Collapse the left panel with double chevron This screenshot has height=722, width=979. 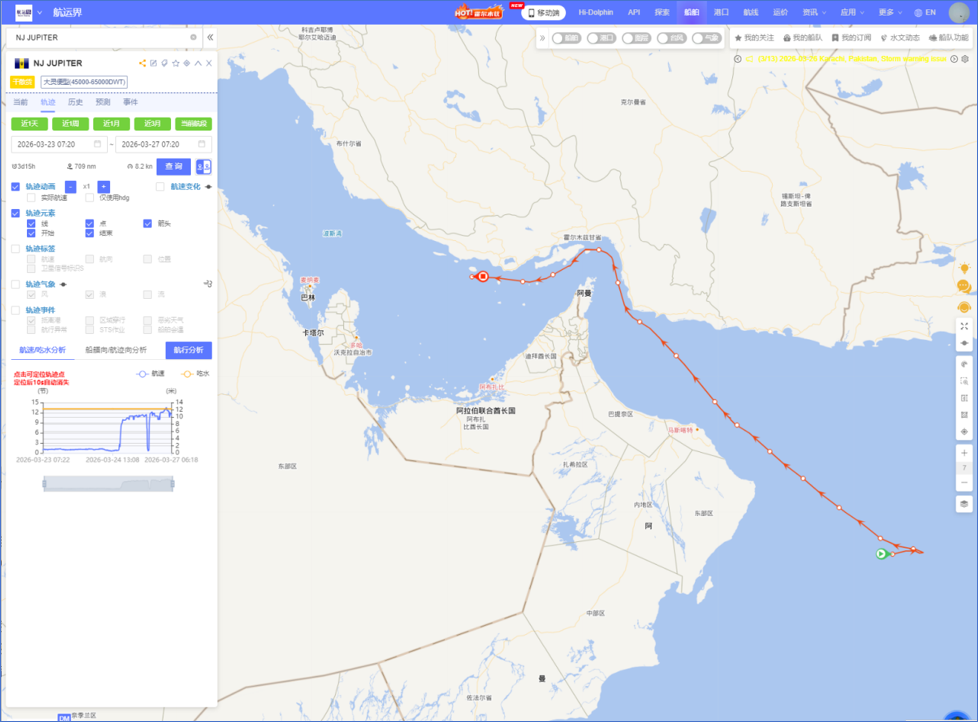pyautogui.click(x=210, y=37)
